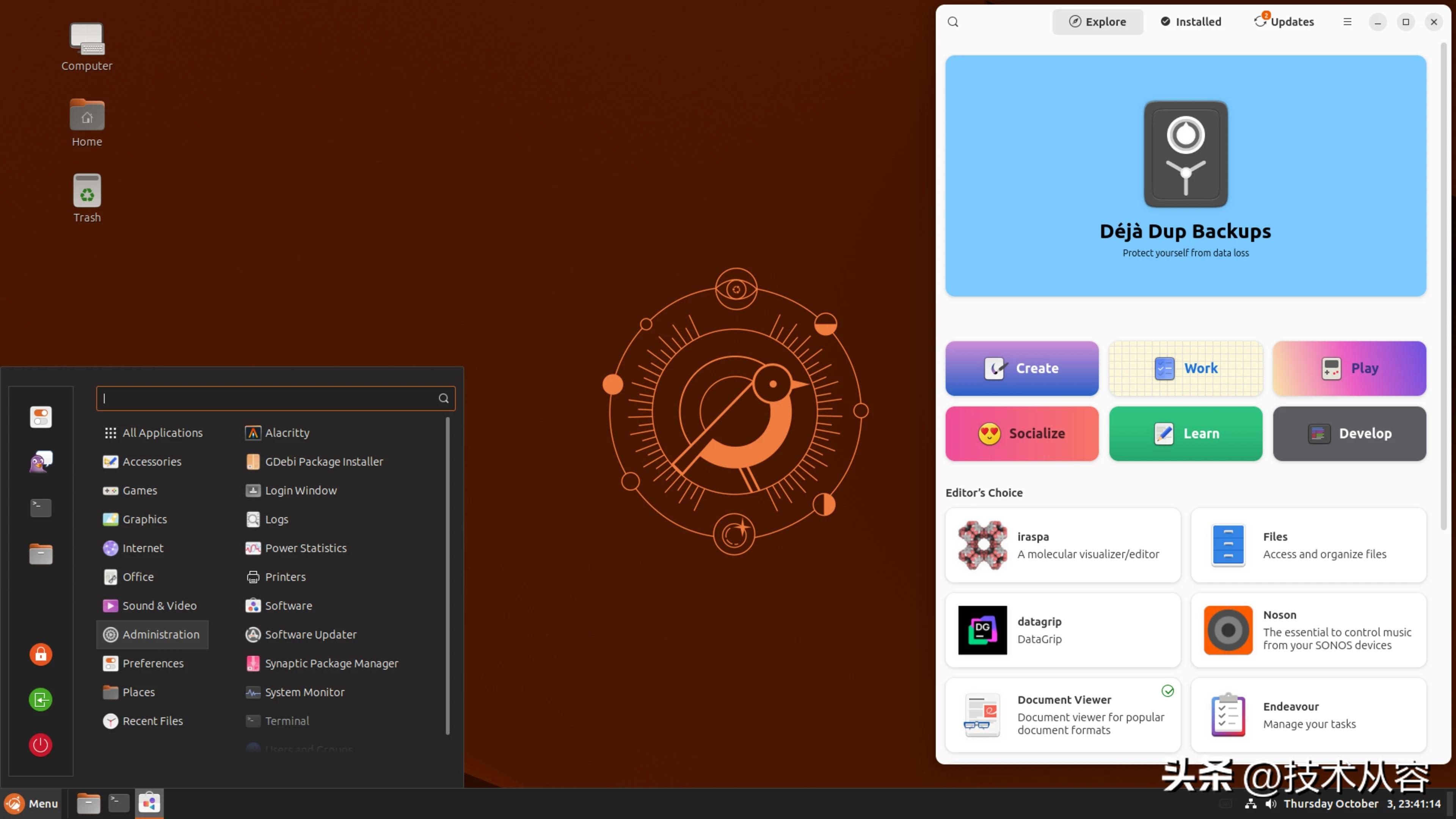Screen dimensions: 1456x819
Task: Click the red Power off button in menu sidebar
Action: click(x=41, y=745)
